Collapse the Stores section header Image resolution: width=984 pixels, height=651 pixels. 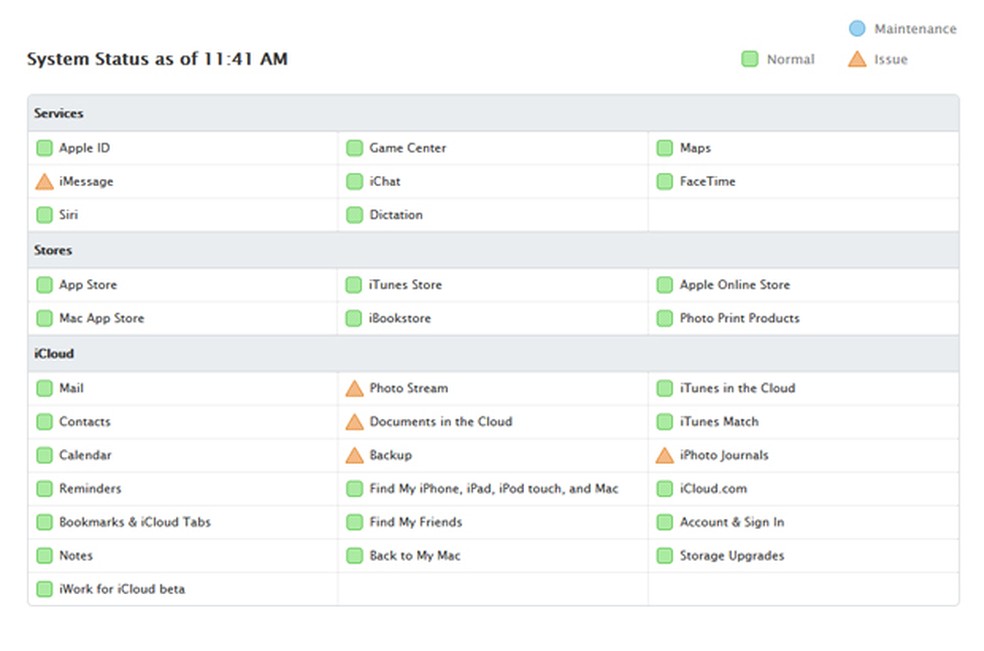coord(52,250)
